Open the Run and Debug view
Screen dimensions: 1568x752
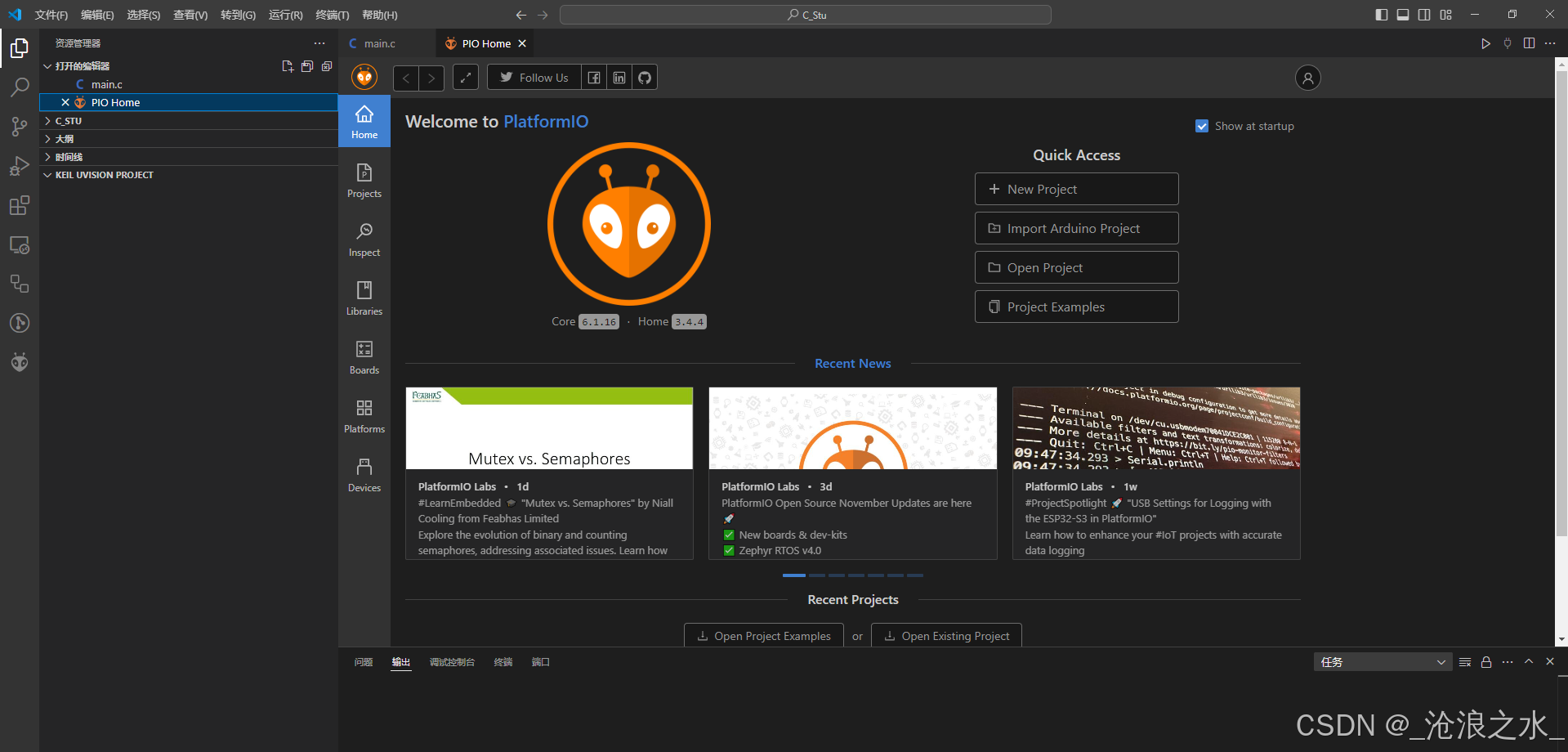pos(20,166)
